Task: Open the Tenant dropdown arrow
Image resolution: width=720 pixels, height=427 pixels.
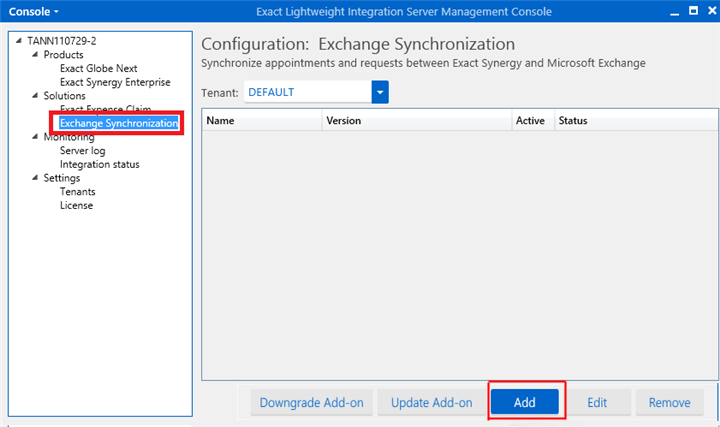Action: [x=380, y=92]
